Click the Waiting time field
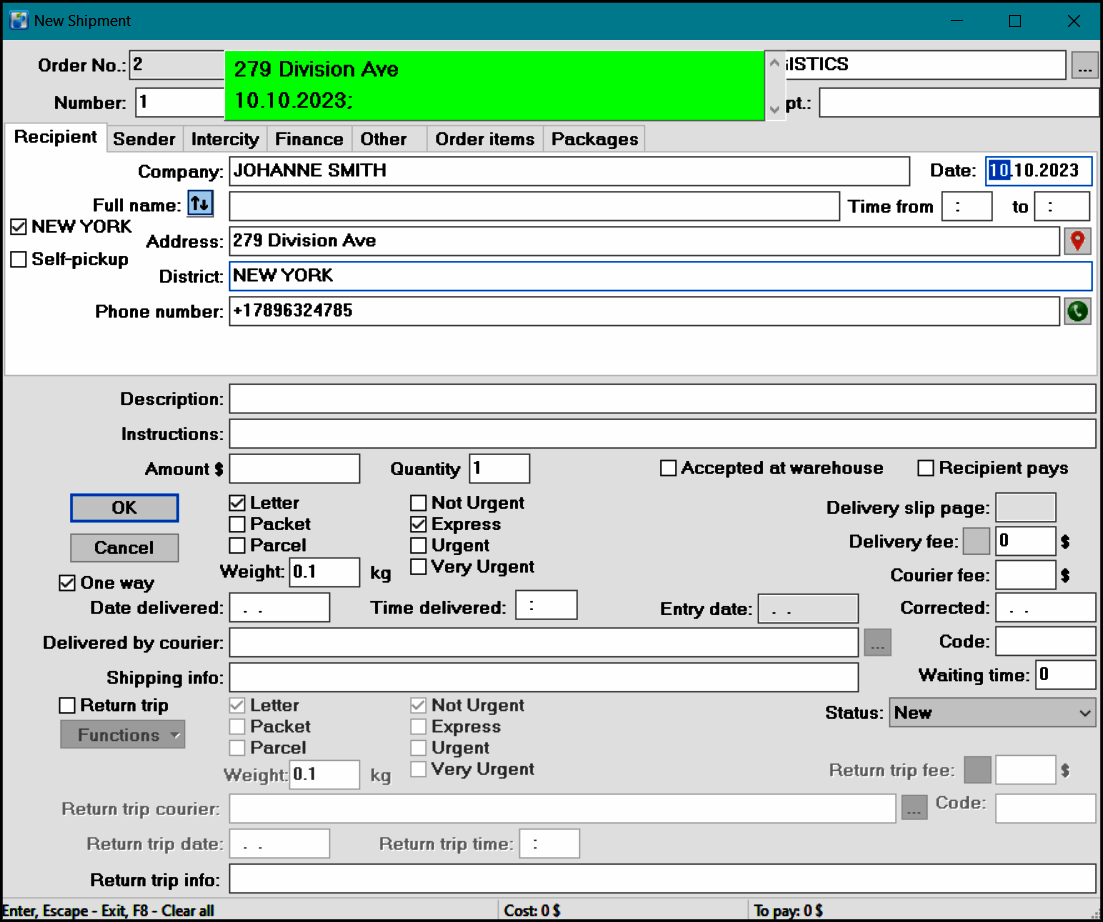 tap(1065, 675)
